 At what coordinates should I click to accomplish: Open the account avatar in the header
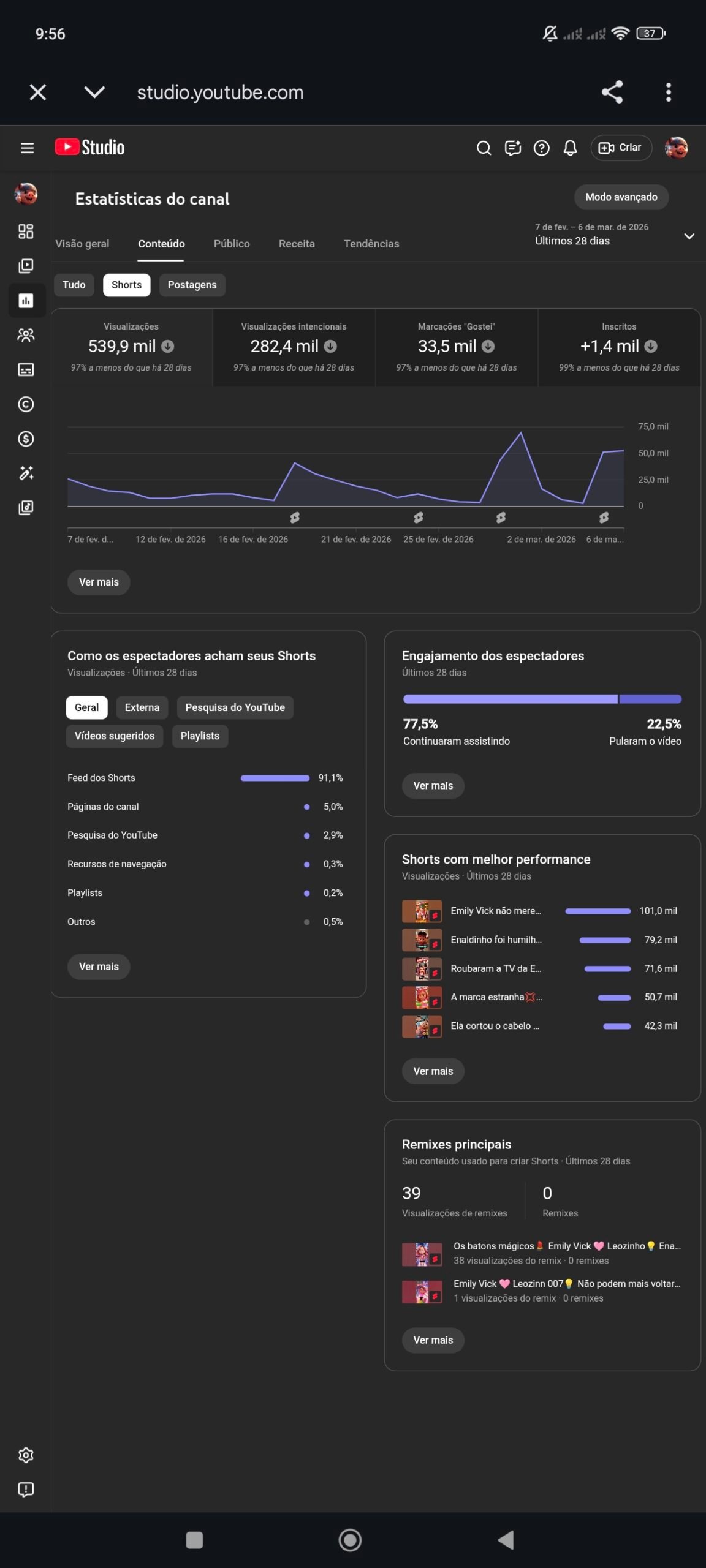676,148
